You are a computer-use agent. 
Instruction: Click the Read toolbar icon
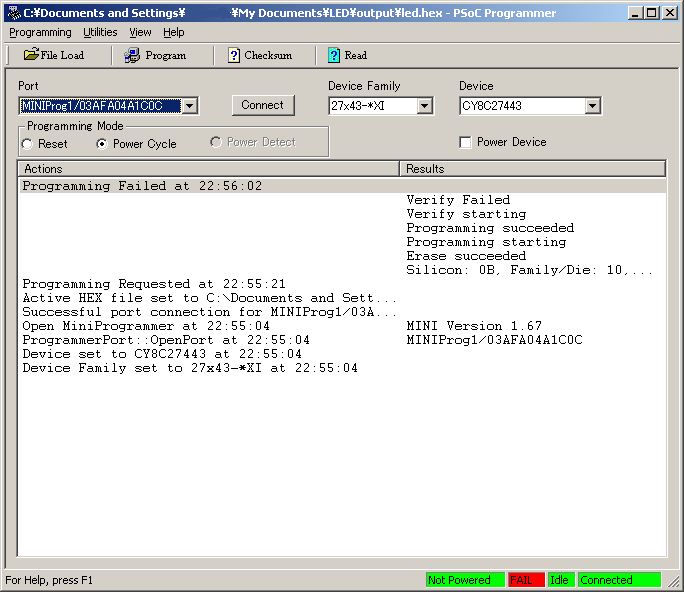click(x=334, y=55)
